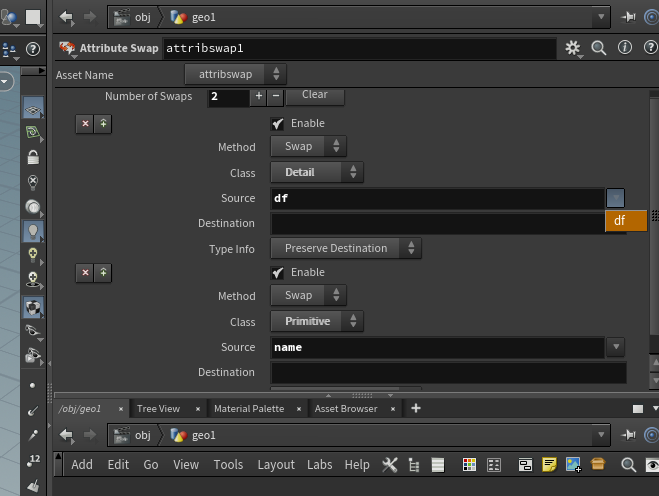Viewport: 659px width, 496px height.
Task: Increase Number of Swaps with plus
Action: (x=258, y=96)
